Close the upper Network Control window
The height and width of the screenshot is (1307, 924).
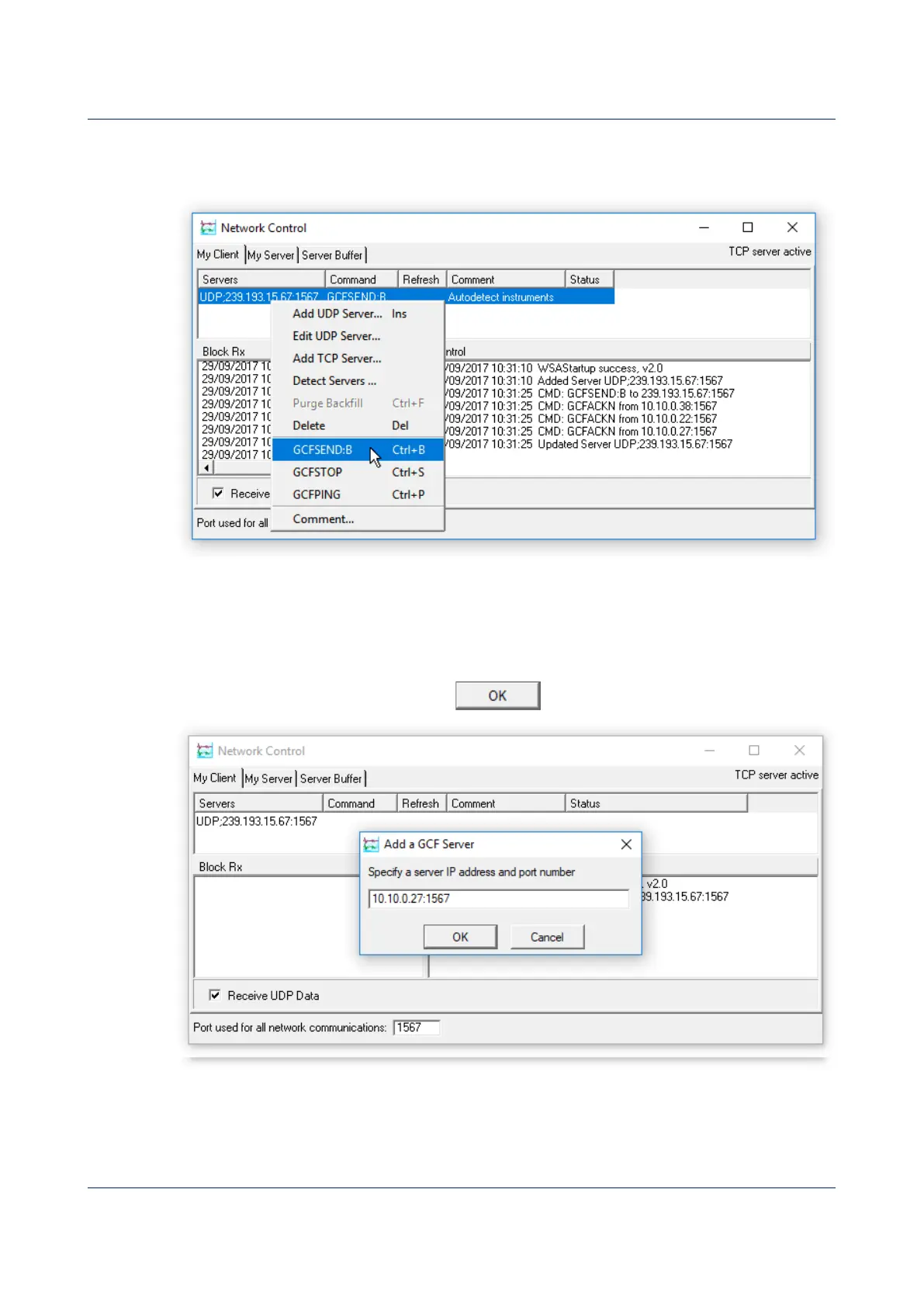point(792,227)
